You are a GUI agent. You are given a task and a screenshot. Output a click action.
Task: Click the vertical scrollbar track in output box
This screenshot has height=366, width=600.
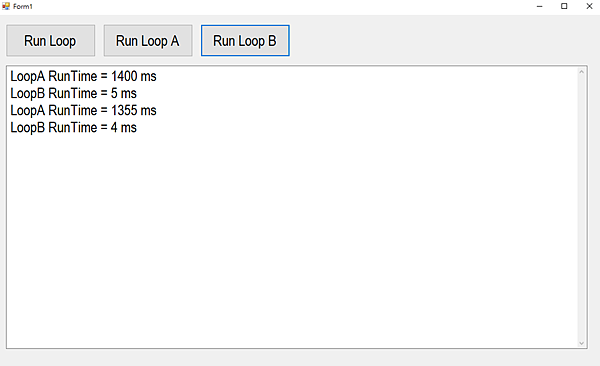(x=582, y=208)
